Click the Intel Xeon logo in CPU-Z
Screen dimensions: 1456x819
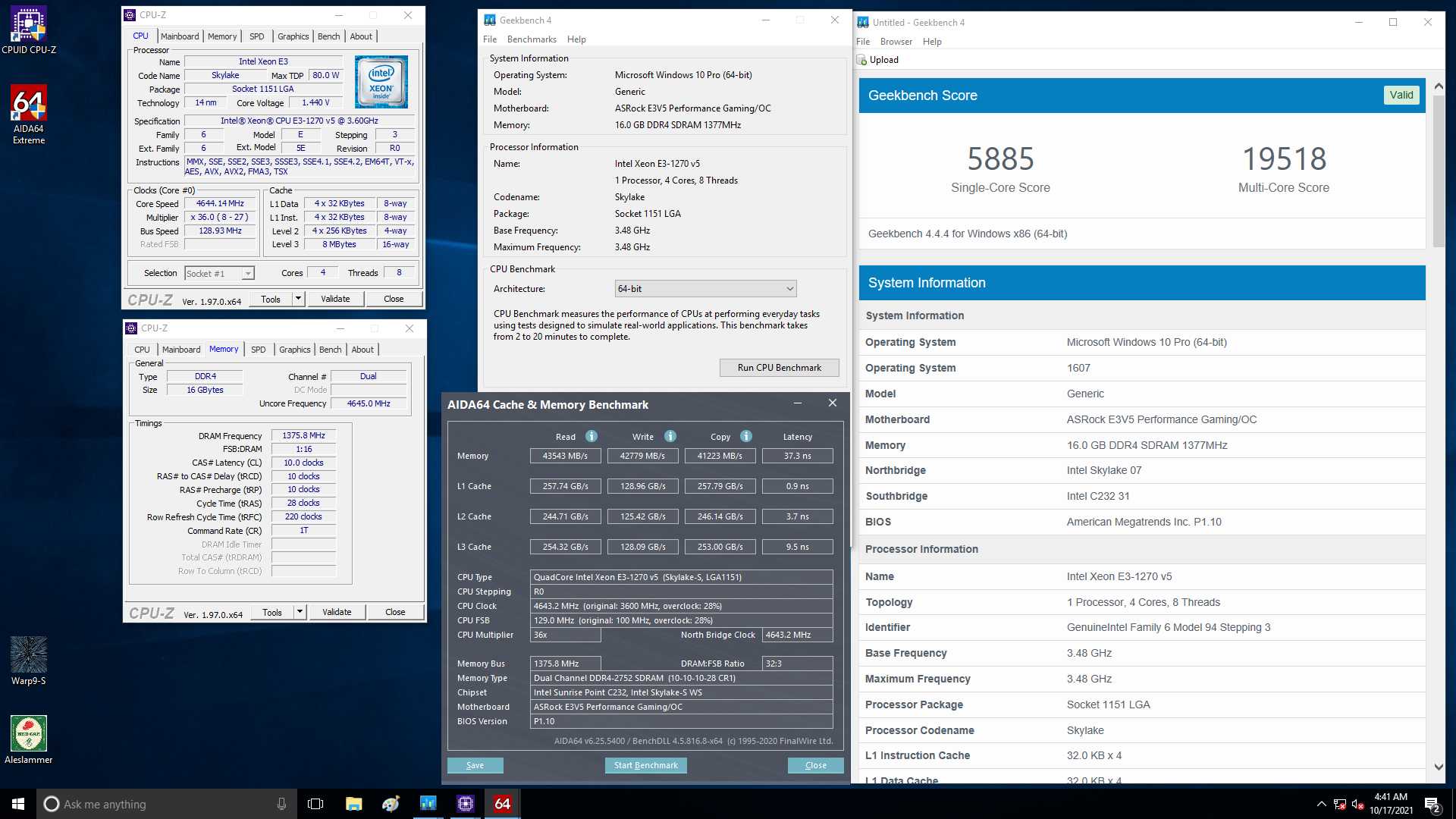(x=381, y=82)
